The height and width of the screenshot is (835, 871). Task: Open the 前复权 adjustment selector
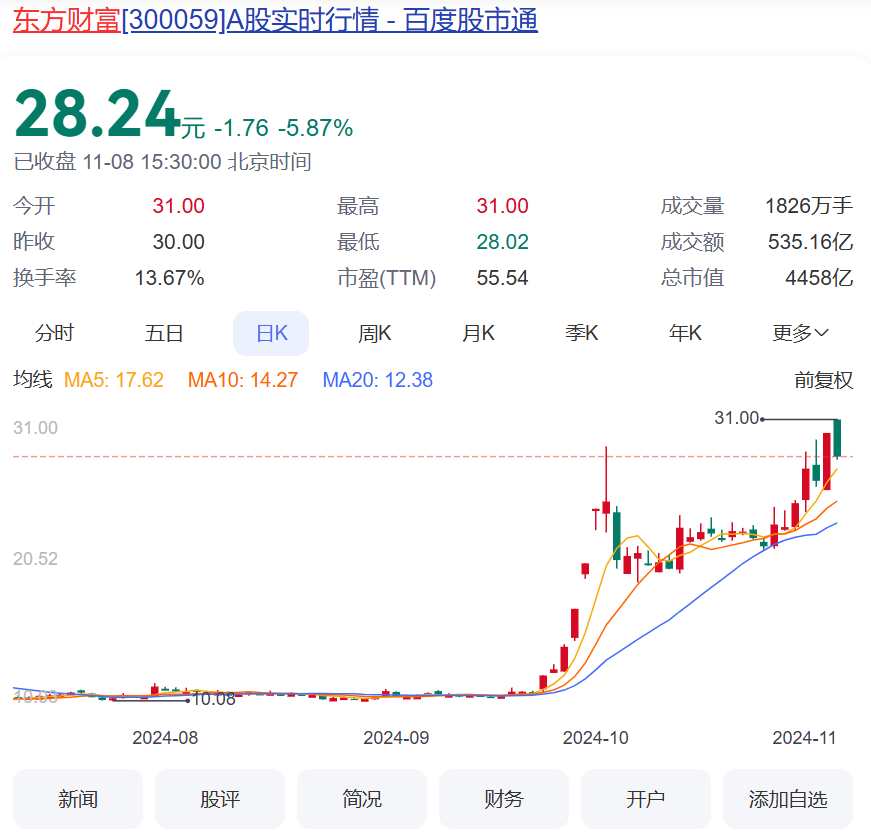click(823, 381)
